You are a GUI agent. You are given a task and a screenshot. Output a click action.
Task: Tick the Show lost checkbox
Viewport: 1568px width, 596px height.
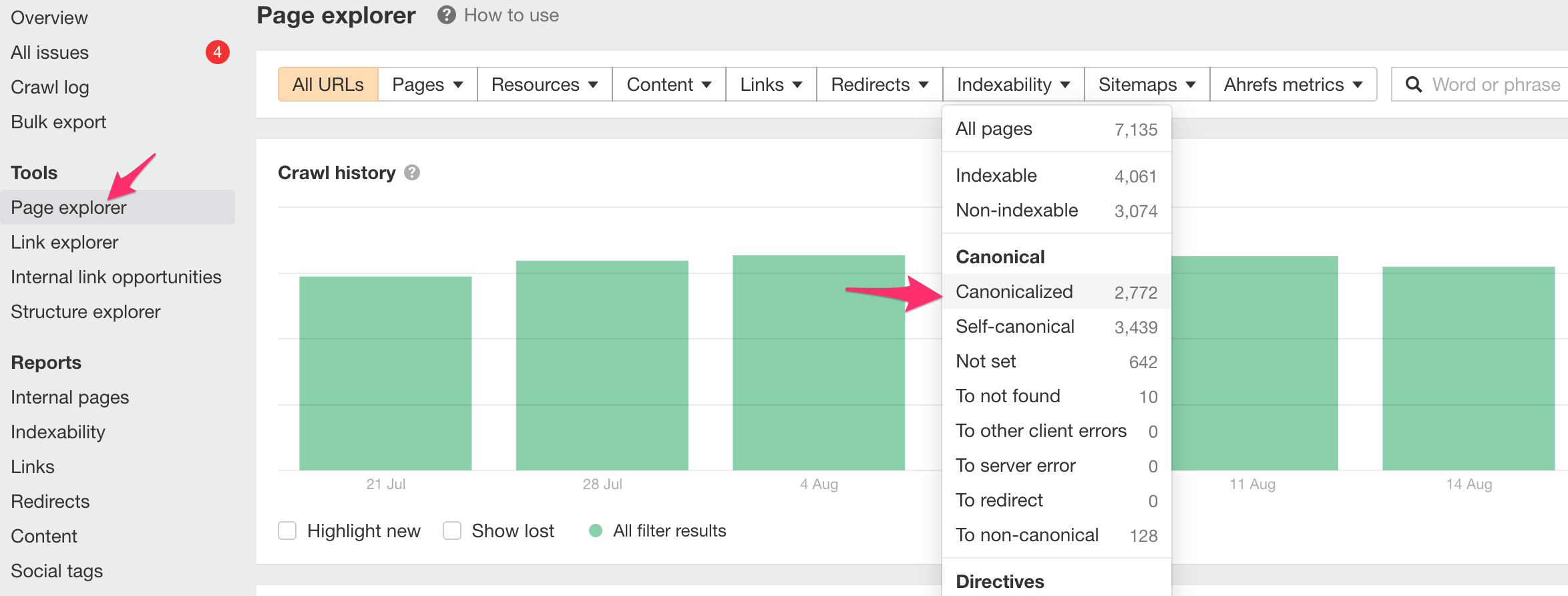[x=452, y=531]
